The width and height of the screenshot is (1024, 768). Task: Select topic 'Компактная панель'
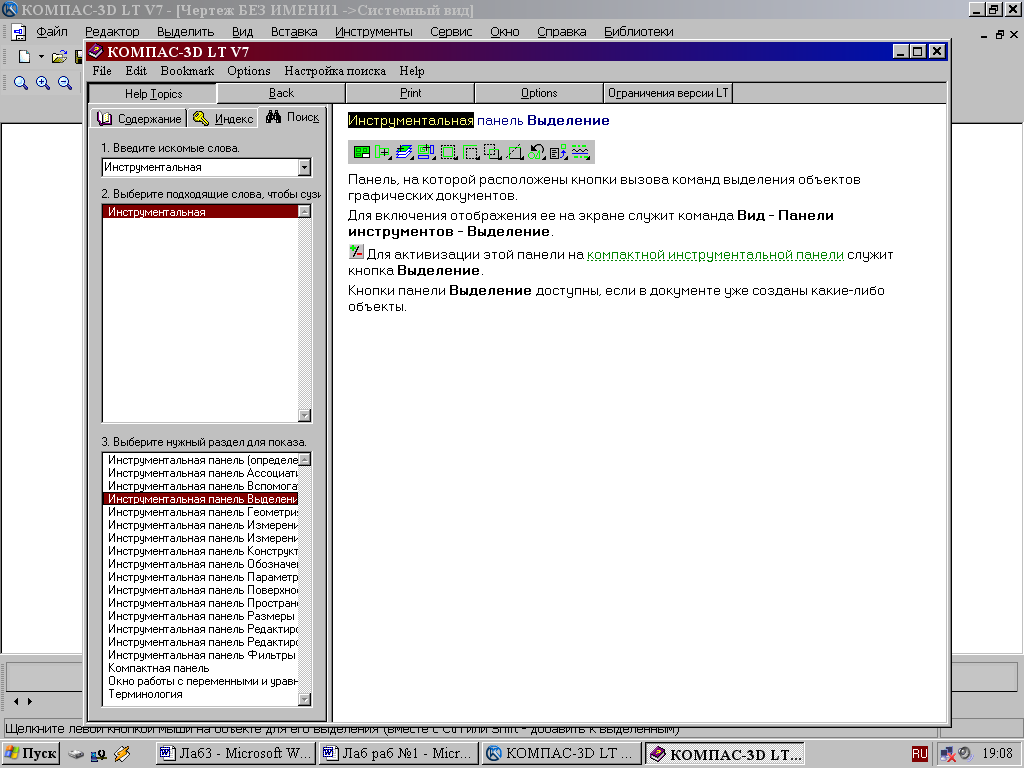pos(200,668)
